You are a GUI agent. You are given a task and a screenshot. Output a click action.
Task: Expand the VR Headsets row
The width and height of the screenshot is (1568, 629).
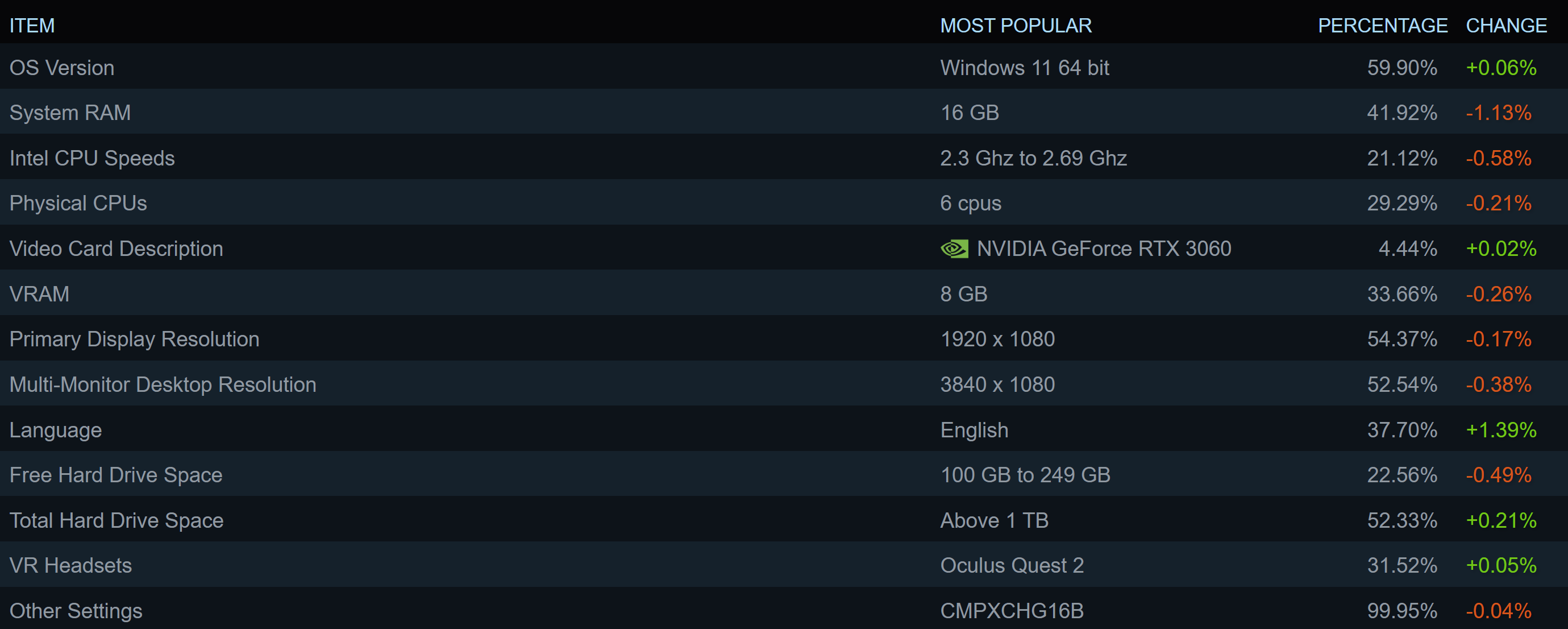(70, 566)
